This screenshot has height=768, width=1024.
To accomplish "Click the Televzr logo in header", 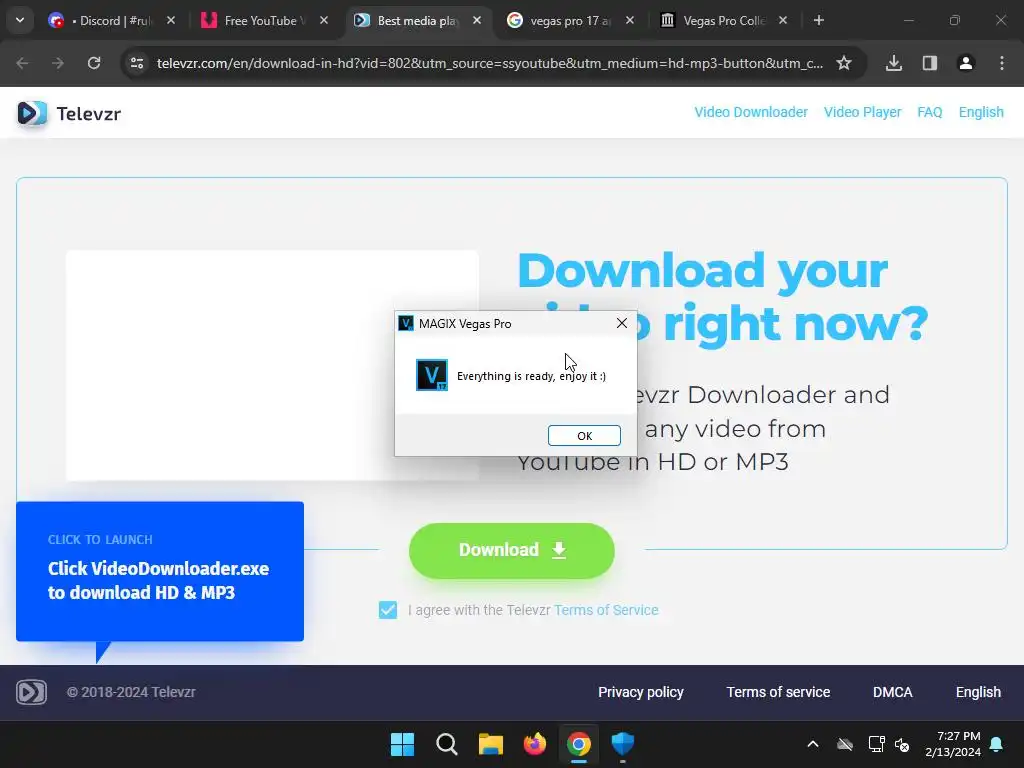I will pos(69,114).
